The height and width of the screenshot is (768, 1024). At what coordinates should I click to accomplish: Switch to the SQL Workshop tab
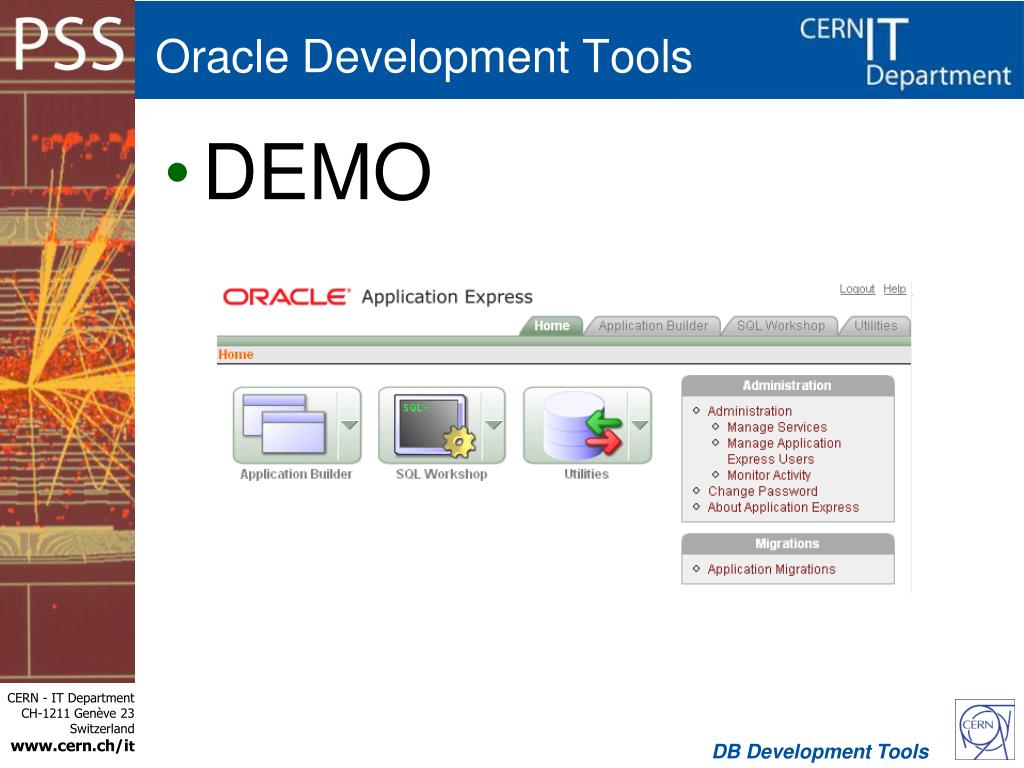point(780,326)
